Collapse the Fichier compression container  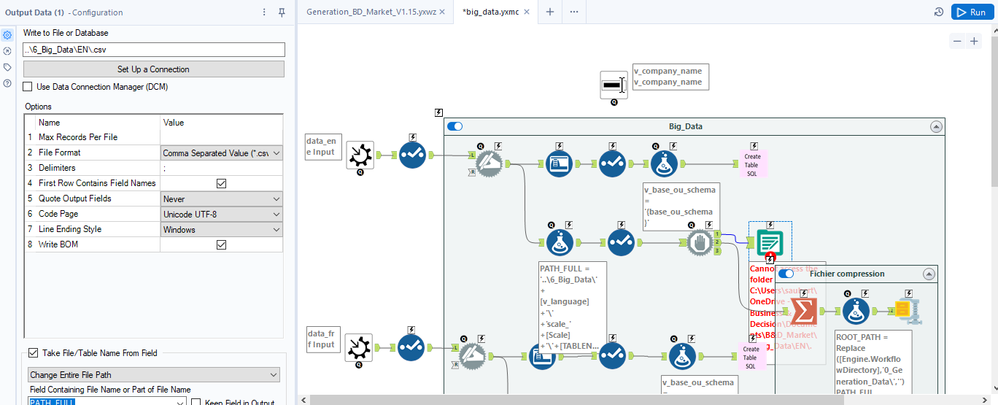[929, 274]
